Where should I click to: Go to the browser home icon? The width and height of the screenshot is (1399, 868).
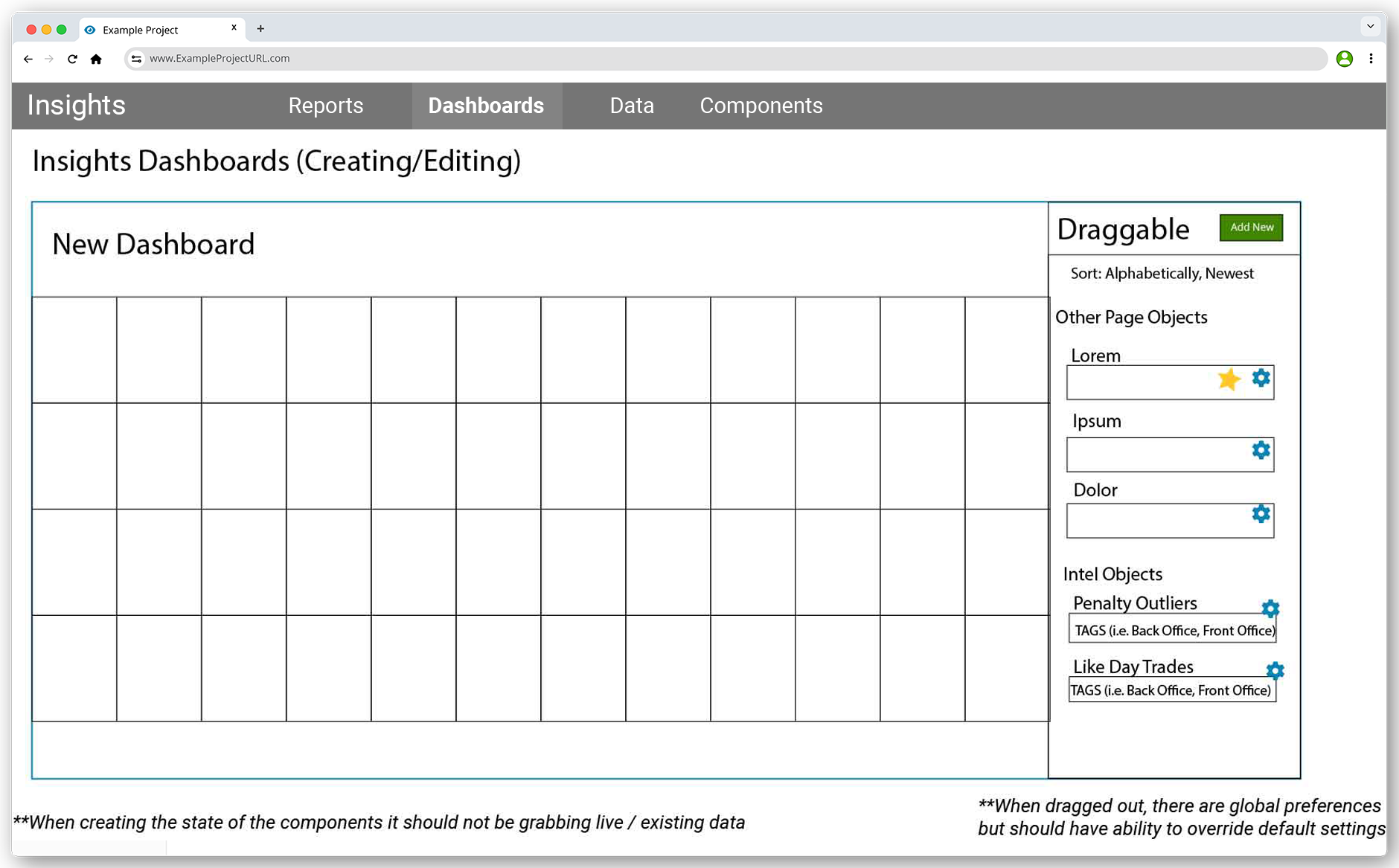pos(96,59)
